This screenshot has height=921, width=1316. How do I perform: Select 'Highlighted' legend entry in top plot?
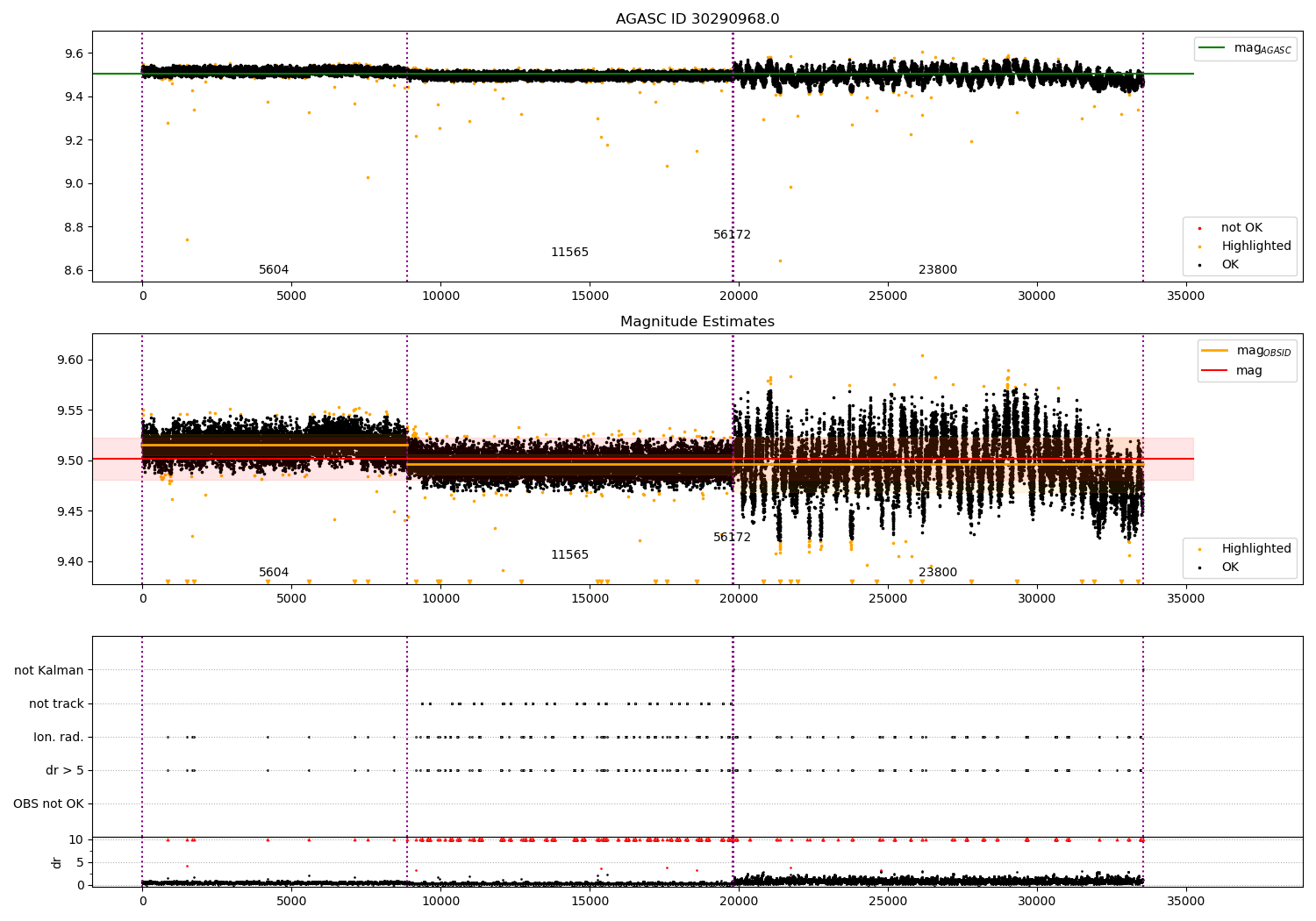pyautogui.click(x=1256, y=246)
